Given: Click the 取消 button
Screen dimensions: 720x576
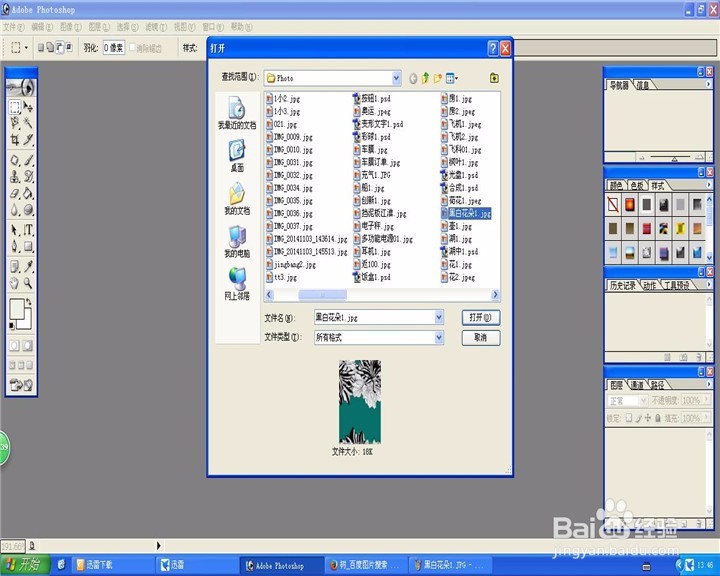Looking at the screenshot, I should tap(480, 338).
